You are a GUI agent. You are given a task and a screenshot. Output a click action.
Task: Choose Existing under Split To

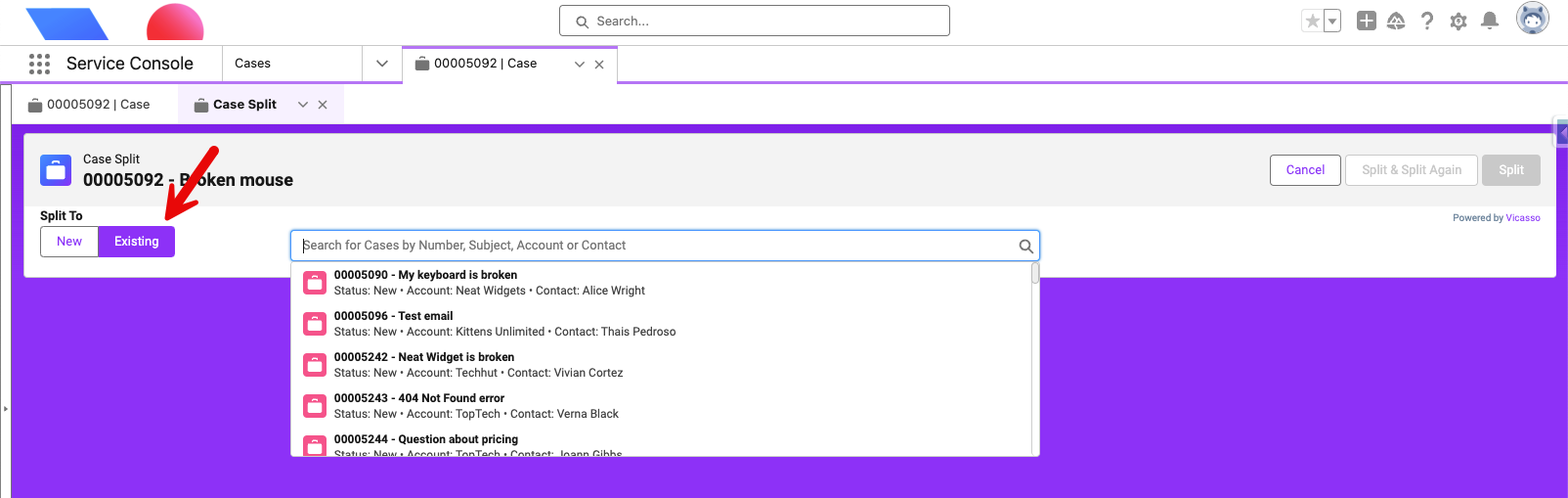137,242
